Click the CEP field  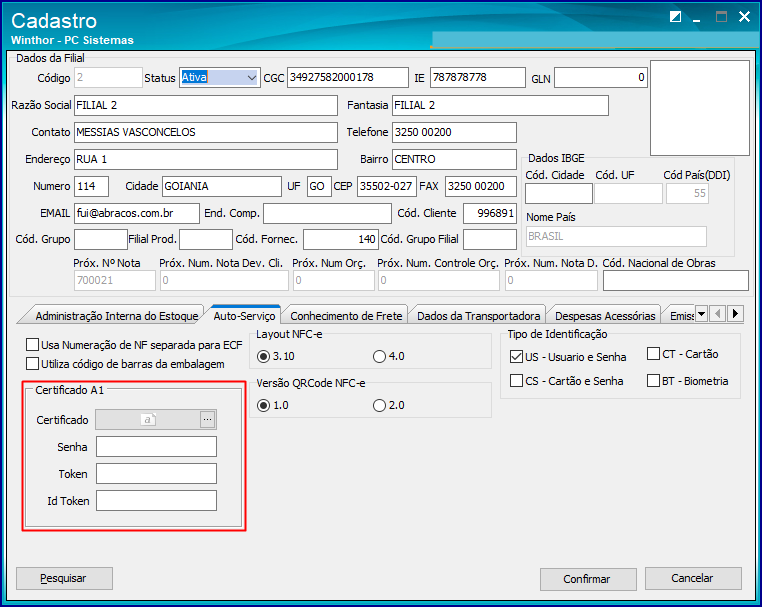click(x=387, y=186)
